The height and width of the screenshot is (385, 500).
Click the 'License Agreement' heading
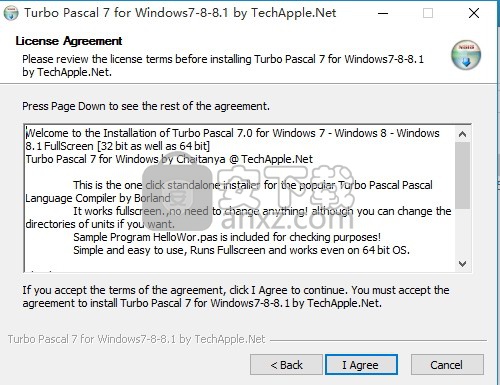coord(69,41)
